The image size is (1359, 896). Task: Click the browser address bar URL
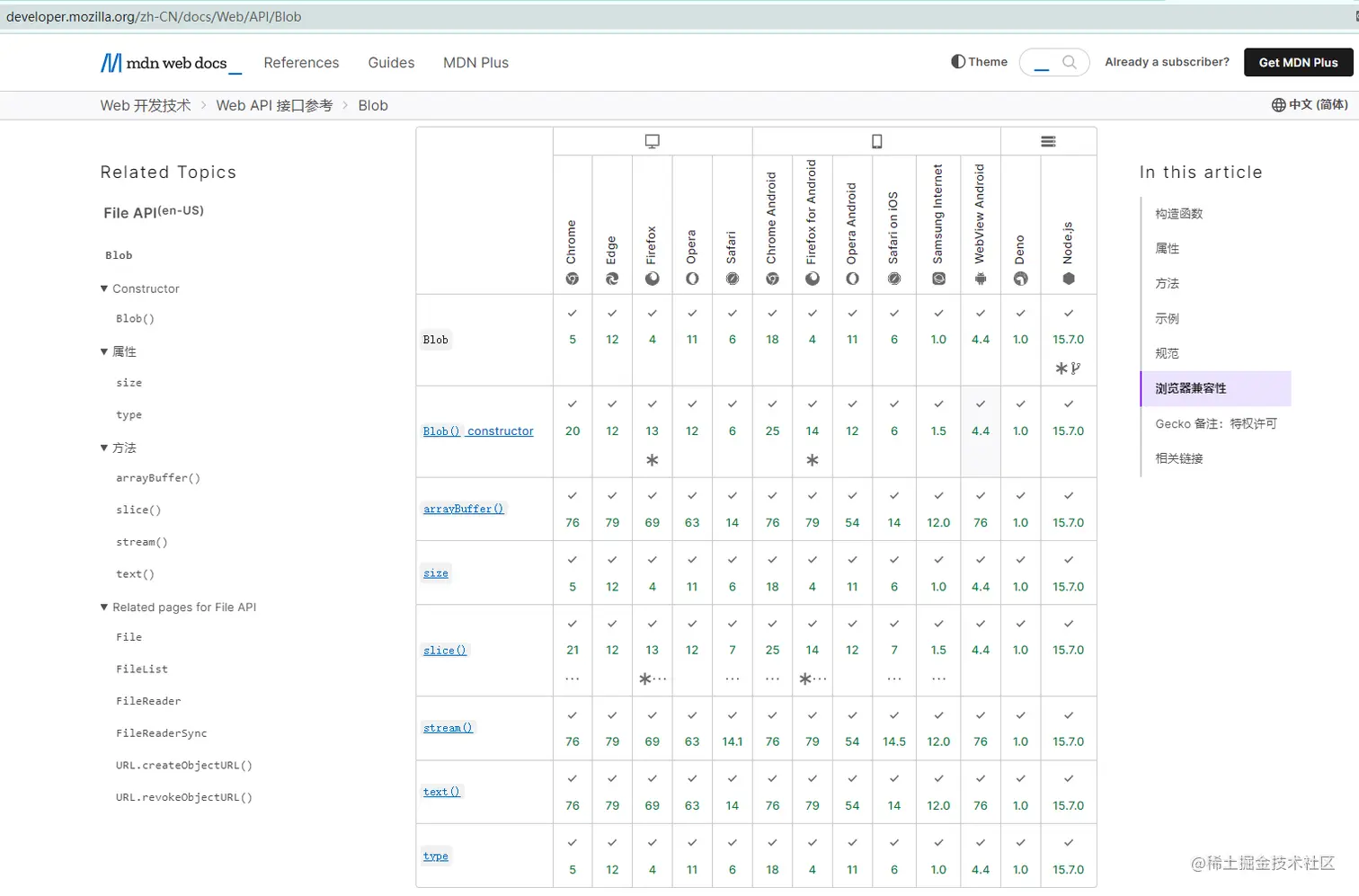tap(154, 17)
